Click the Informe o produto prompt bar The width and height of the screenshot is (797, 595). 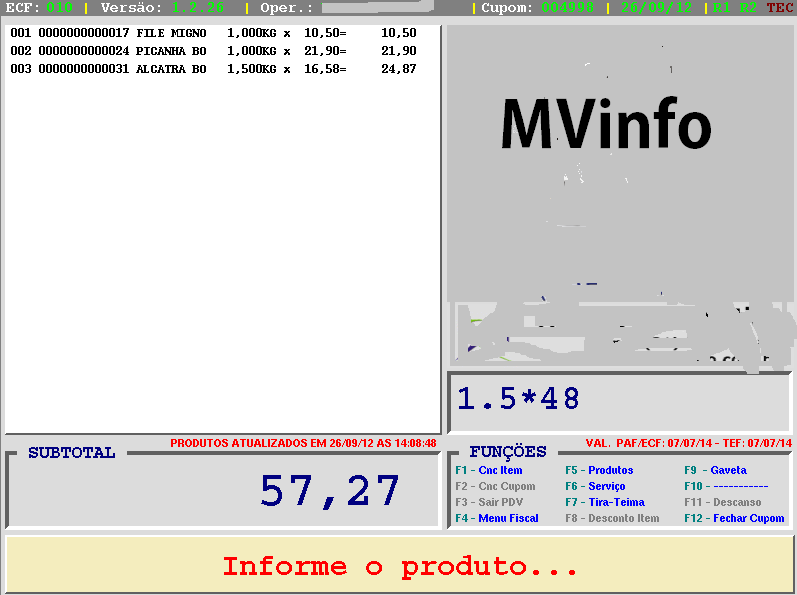tap(400, 564)
